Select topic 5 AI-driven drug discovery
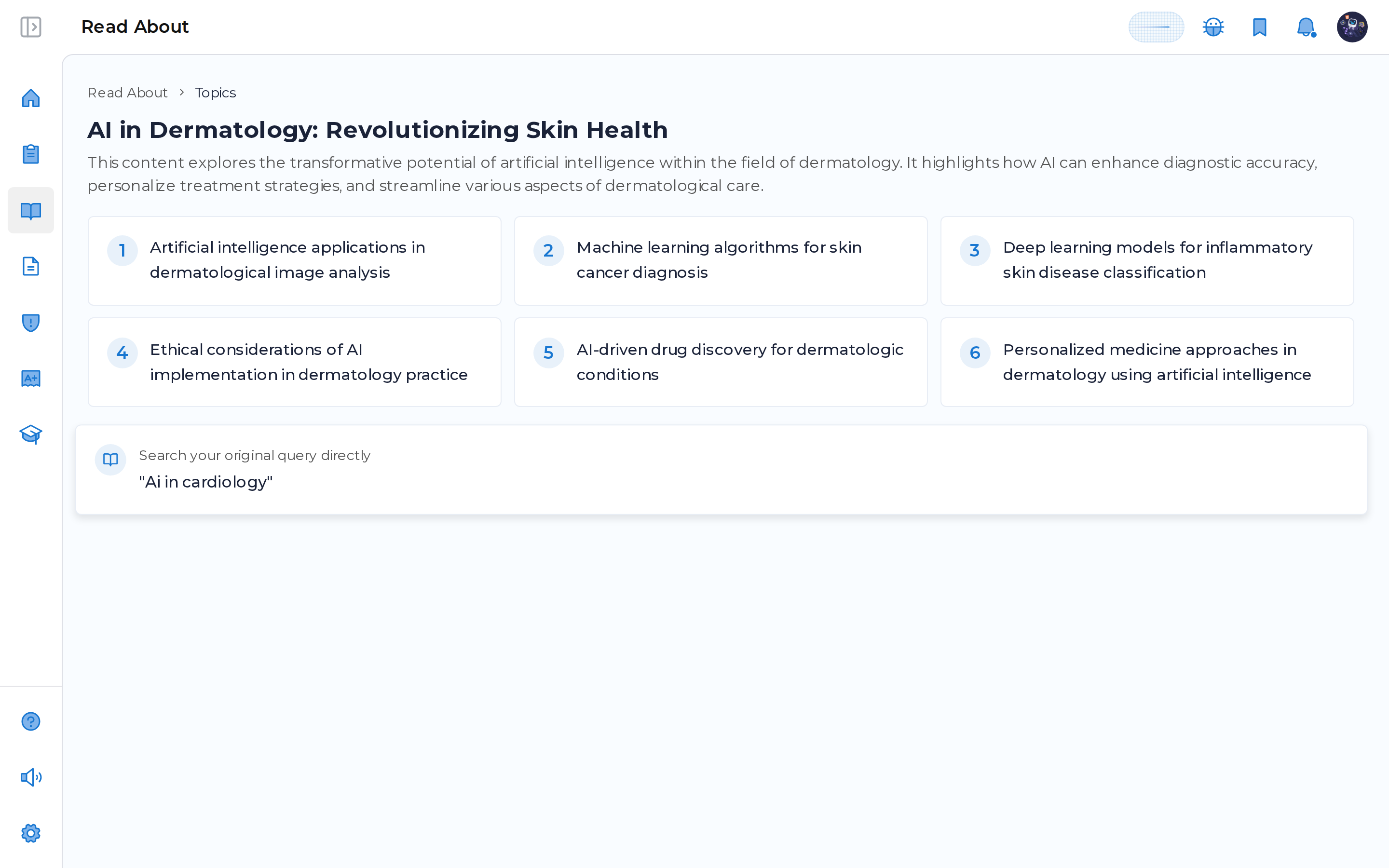The image size is (1389, 868). pos(721,362)
